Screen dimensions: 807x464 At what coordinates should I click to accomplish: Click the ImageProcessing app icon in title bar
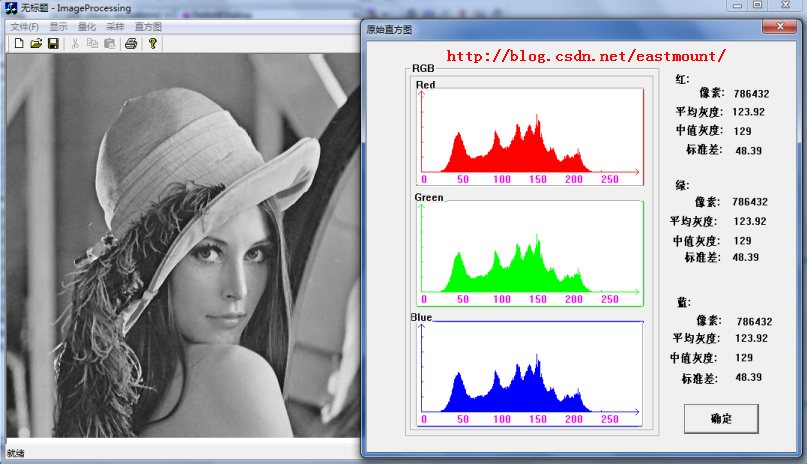coord(11,8)
